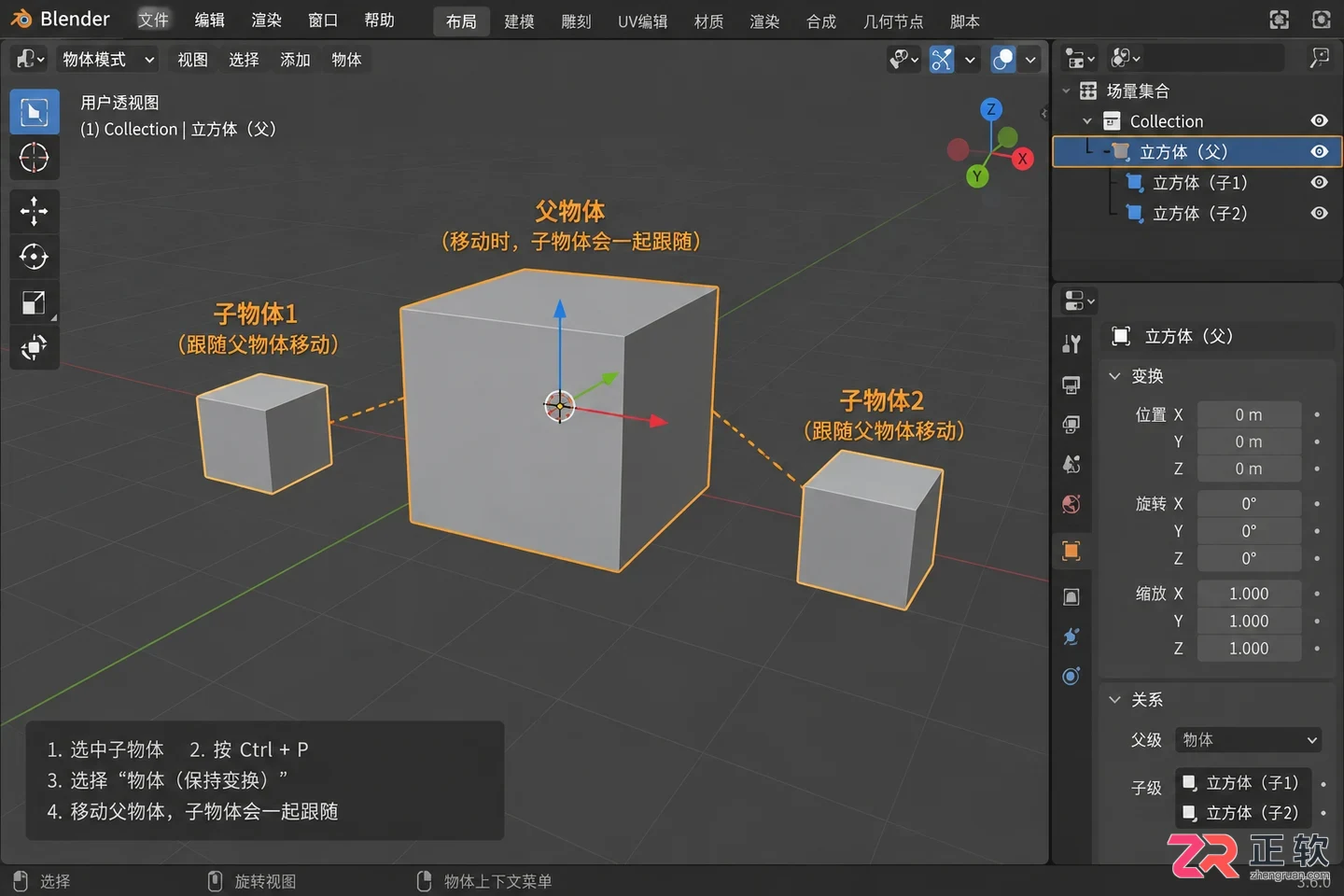The width and height of the screenshot is (1344, 896).
Task: Open the 父级 type dropdown showing 物体
Action: tap(1249, 740)
